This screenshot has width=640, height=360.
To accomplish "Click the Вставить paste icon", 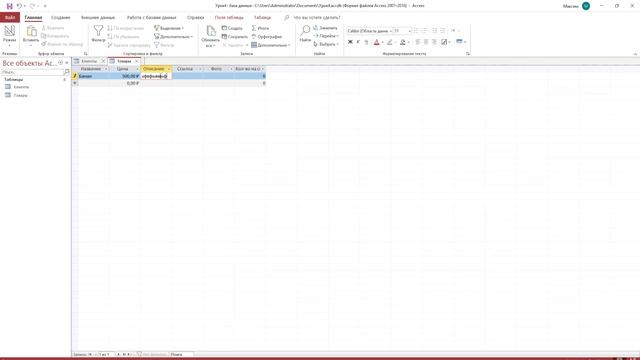I will pos(31,32).
